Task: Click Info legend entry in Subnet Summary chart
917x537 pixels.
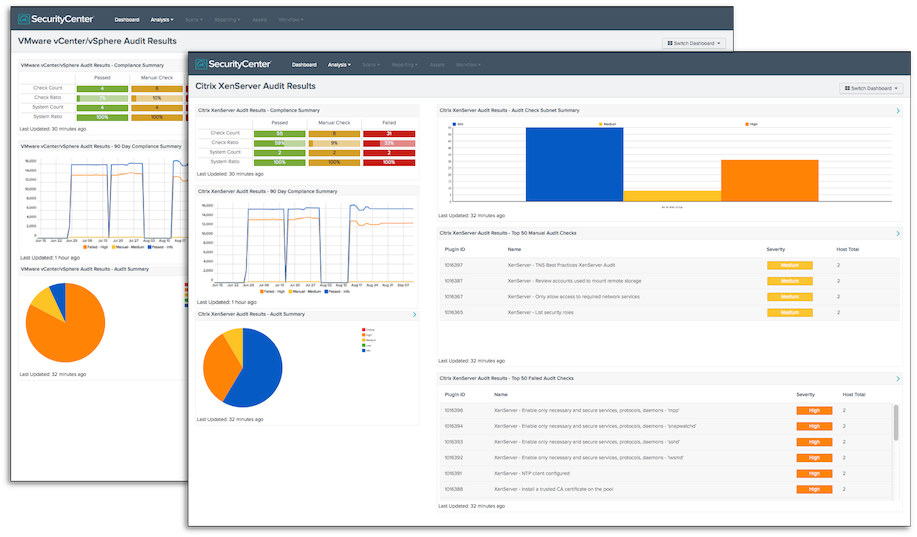Action: pyautogui.click(x=458, y=125)
